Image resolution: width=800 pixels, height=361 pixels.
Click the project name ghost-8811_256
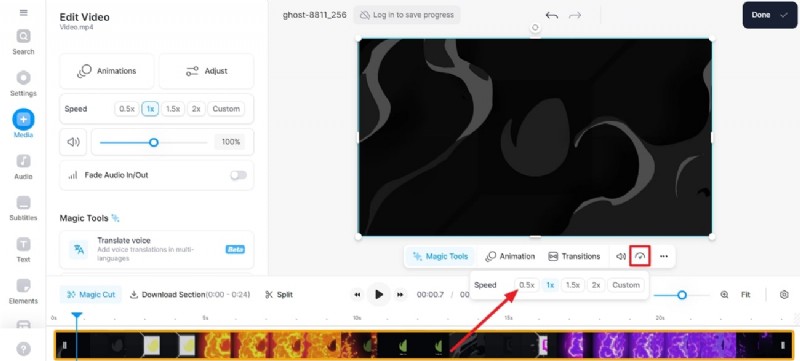click(314, 15)
